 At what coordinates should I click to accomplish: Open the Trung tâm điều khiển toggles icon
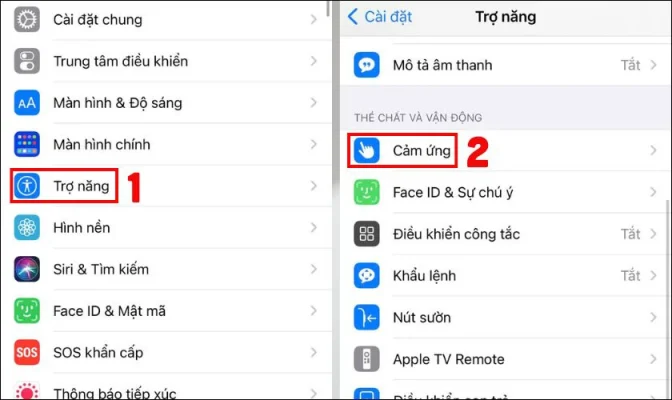pos(27,61)
